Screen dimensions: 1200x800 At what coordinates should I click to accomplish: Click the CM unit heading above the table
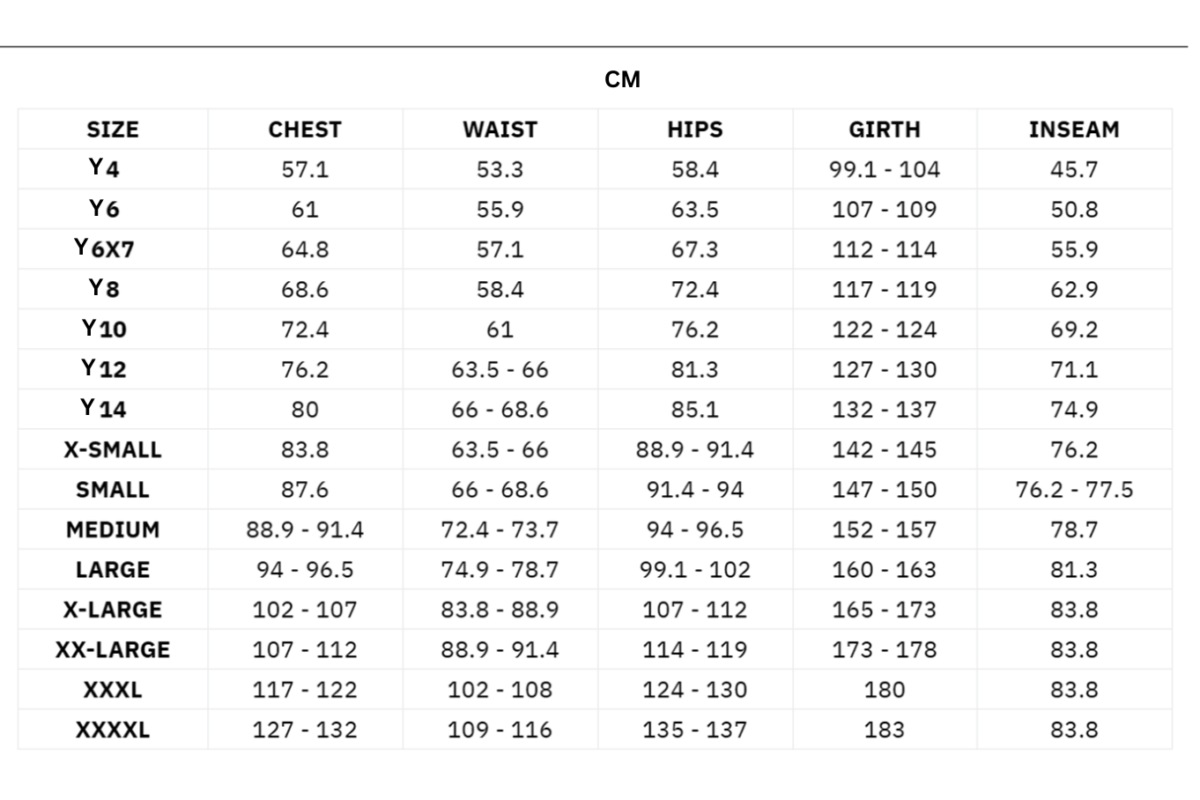(622, 80)
